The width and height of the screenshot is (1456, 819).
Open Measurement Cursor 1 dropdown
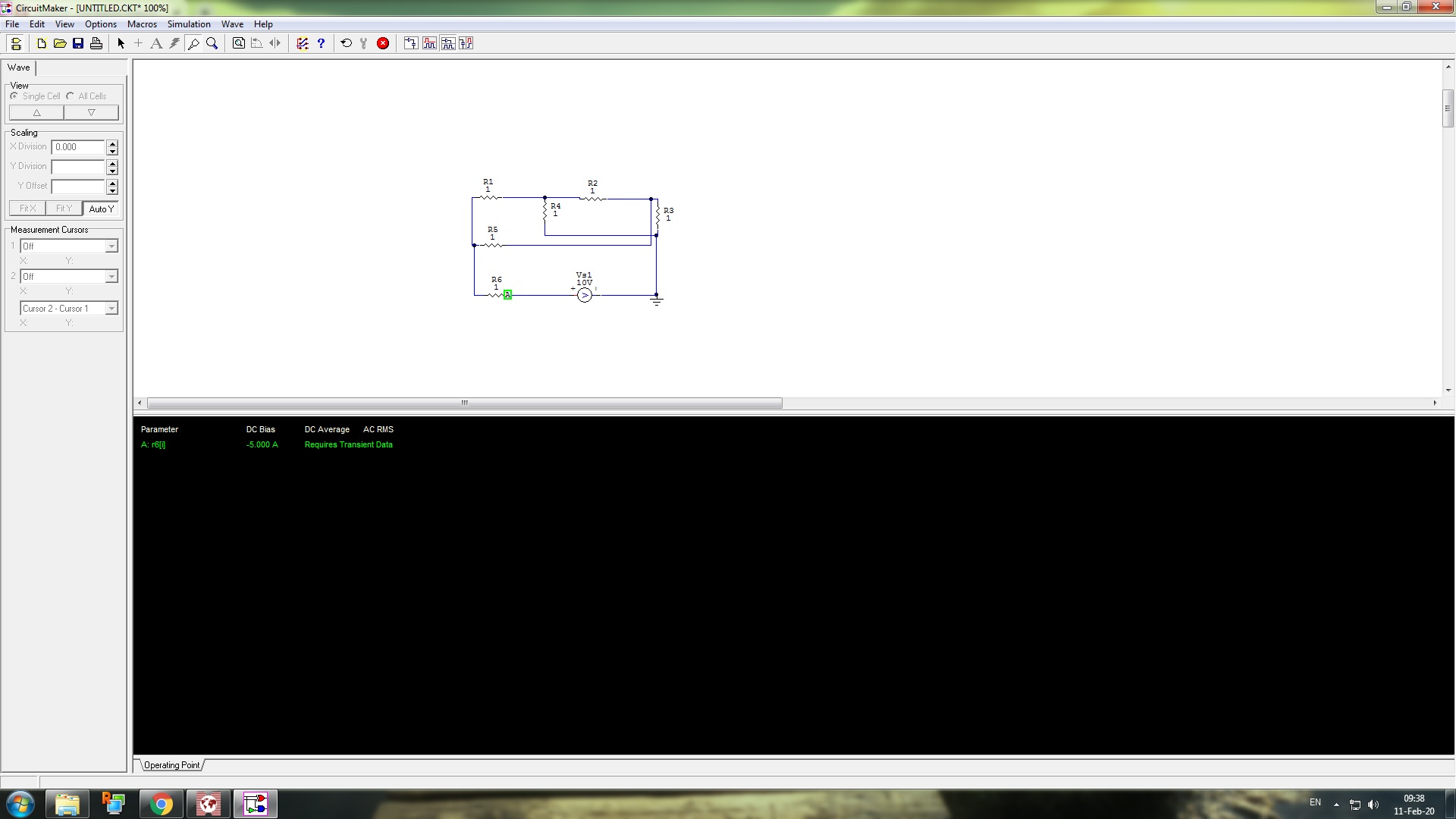[x=111, y=246]
